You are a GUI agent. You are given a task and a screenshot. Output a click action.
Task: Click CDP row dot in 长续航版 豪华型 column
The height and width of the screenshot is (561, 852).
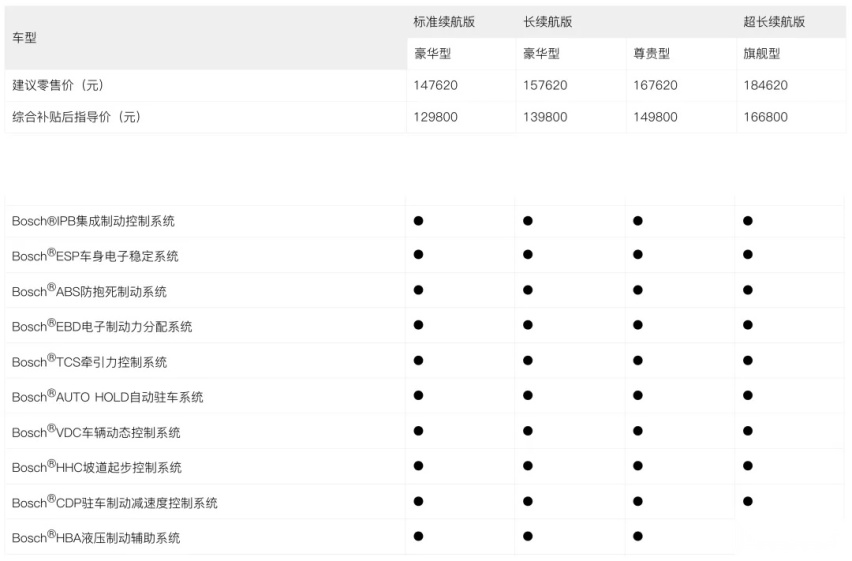pos(528,501)
